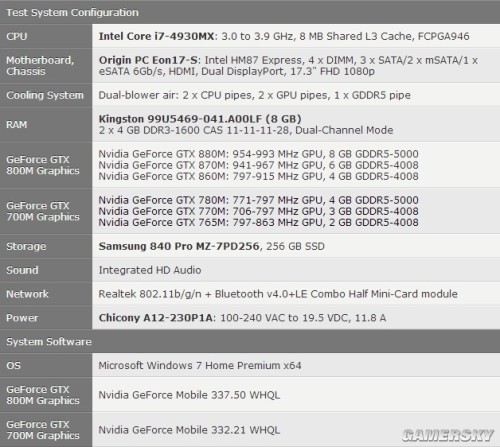Click the Kingston 99U5469-041.A00LF RAM name

(200, 119)
